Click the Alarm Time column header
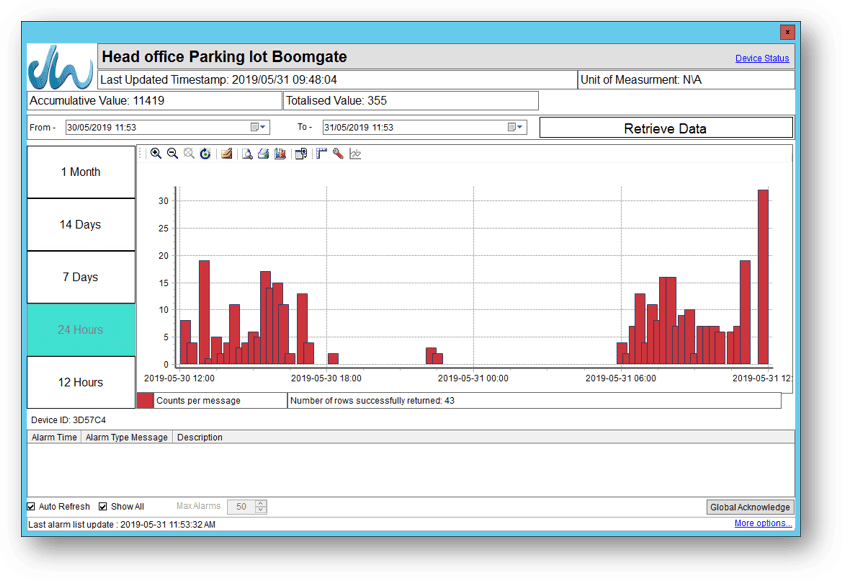843x579 pixels. (x=54, y=437)
